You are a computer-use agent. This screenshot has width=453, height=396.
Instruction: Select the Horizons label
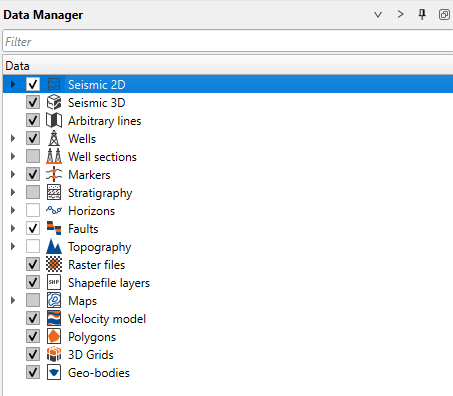pos(91,211)
